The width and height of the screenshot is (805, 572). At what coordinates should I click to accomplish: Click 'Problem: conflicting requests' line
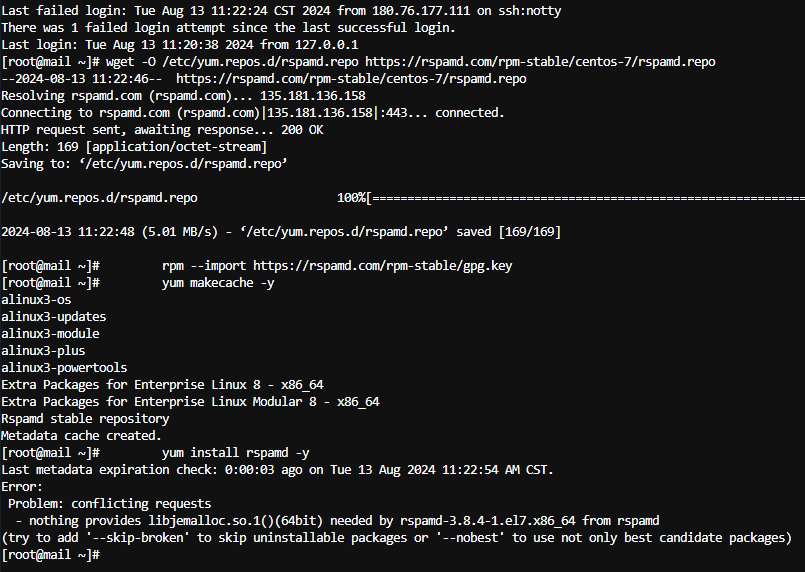point(109,504)
